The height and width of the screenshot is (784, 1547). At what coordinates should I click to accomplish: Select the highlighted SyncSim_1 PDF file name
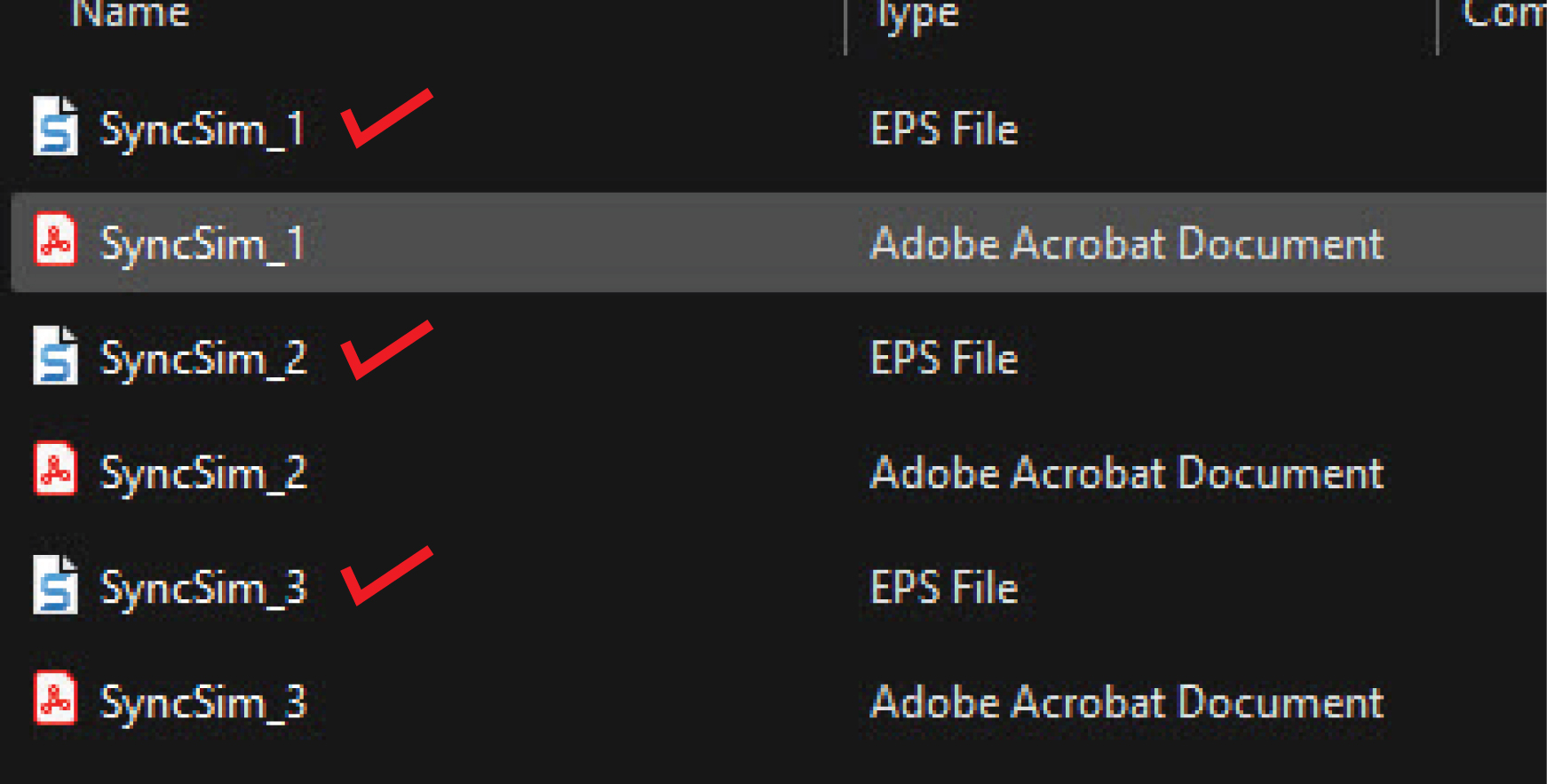202,243
